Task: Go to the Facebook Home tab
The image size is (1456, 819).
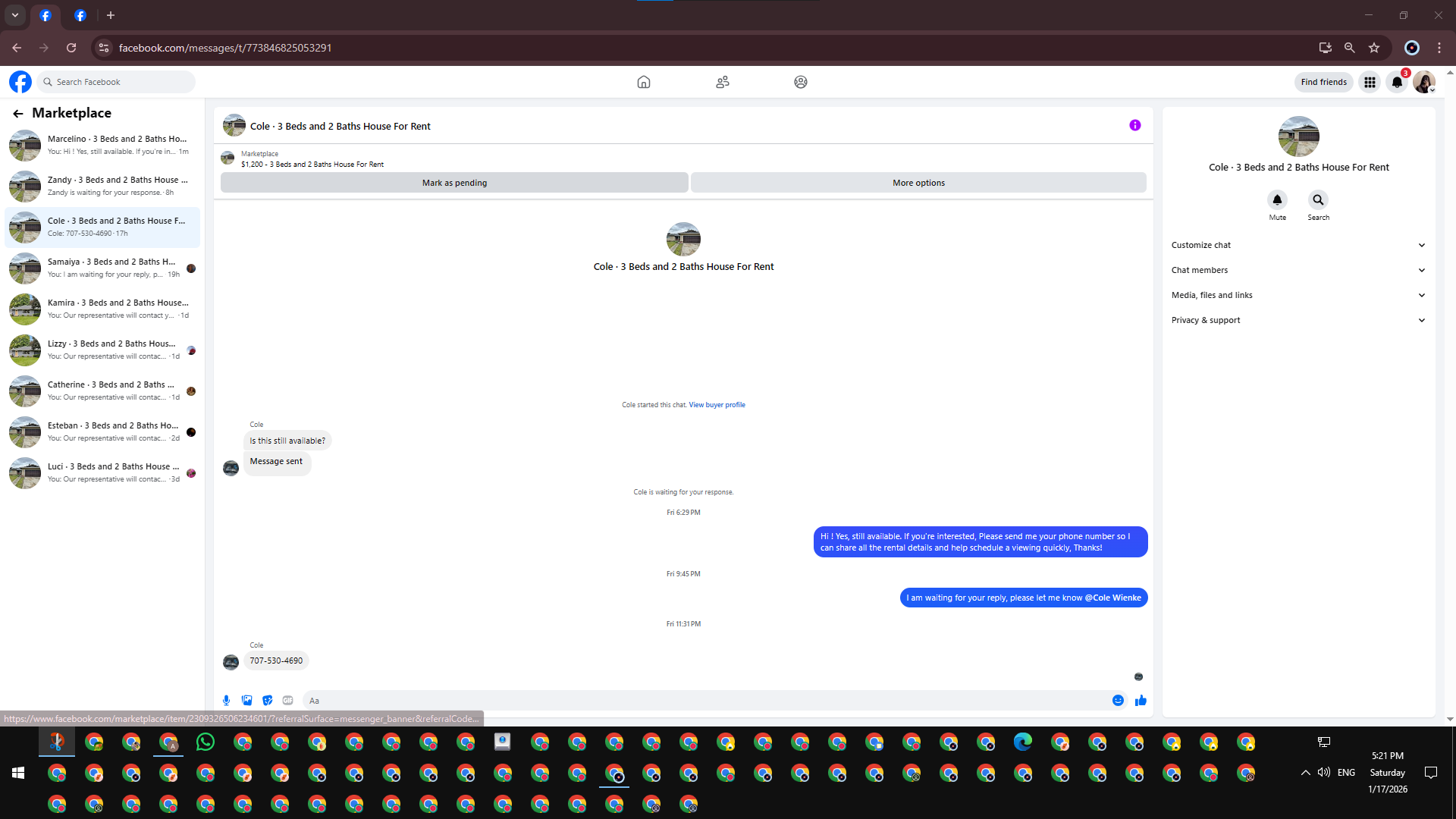Action: 643,82
